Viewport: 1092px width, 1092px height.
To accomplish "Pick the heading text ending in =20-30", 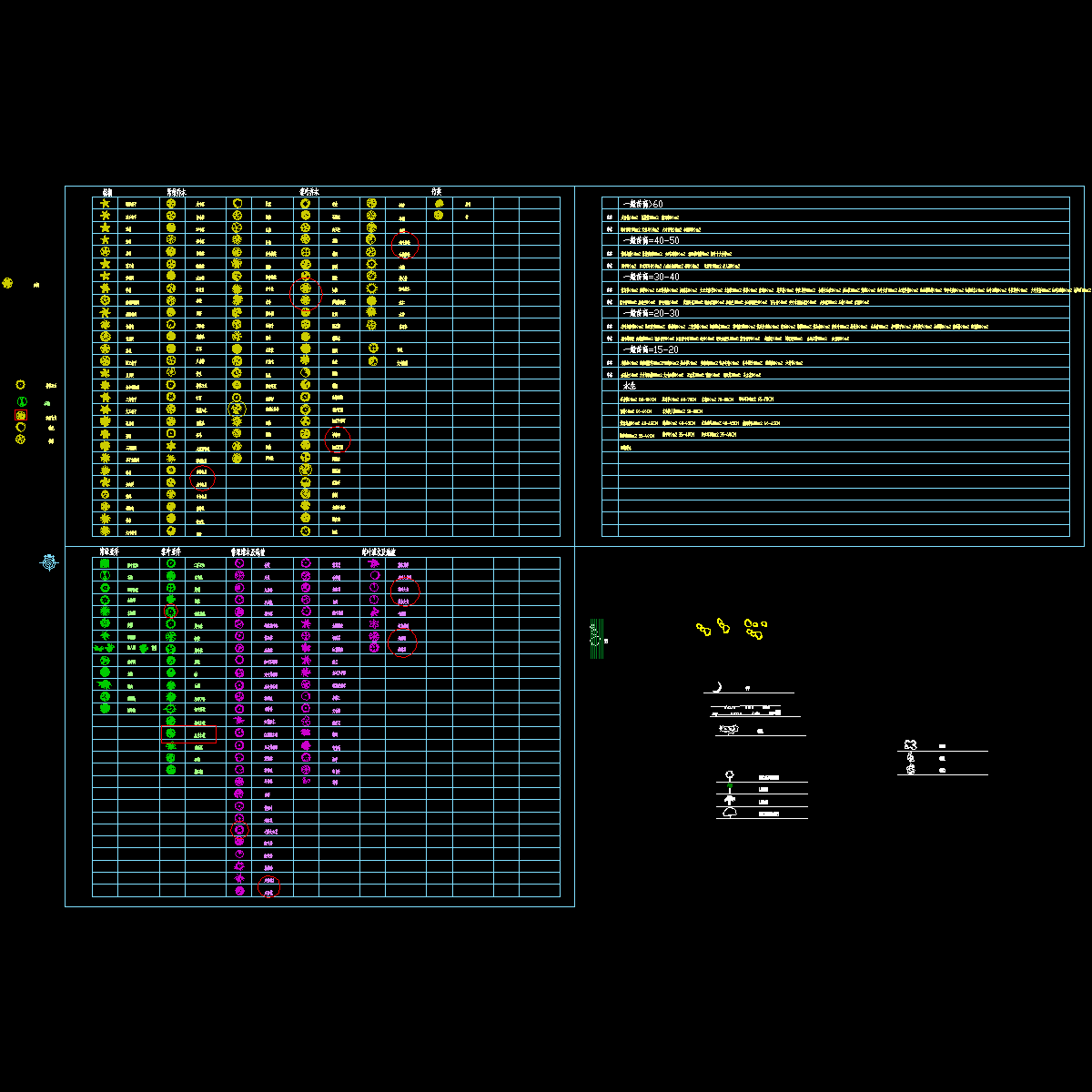I will [651, 313].
